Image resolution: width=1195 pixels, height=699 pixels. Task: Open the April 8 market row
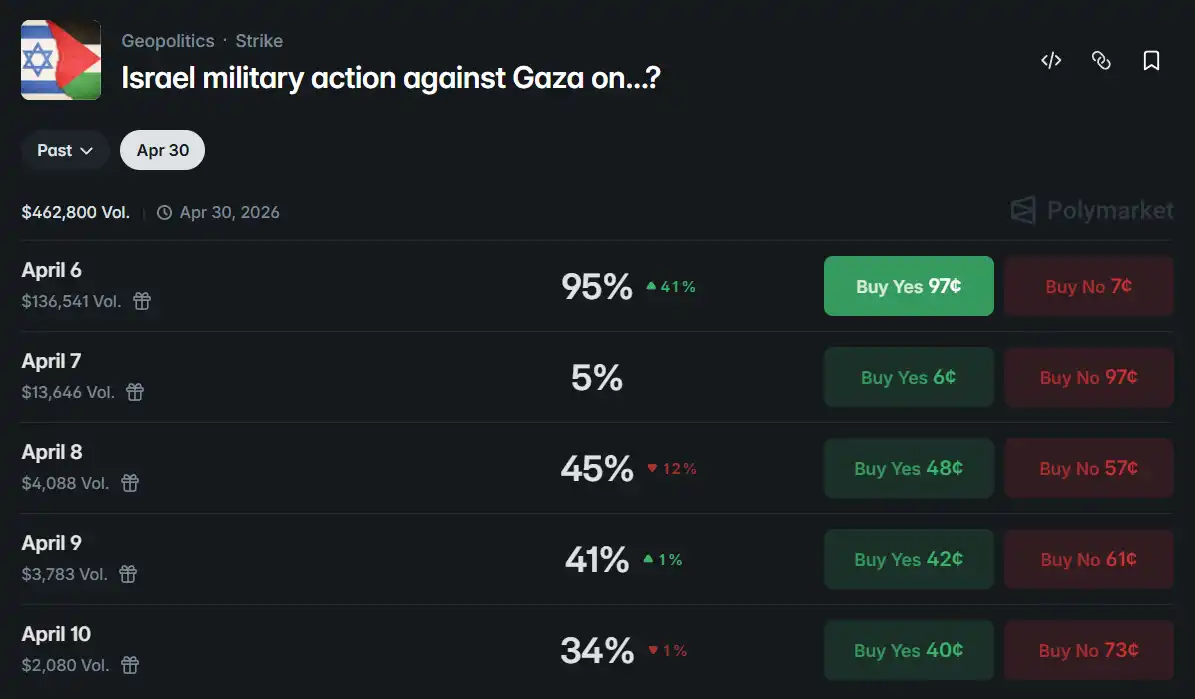52,452
